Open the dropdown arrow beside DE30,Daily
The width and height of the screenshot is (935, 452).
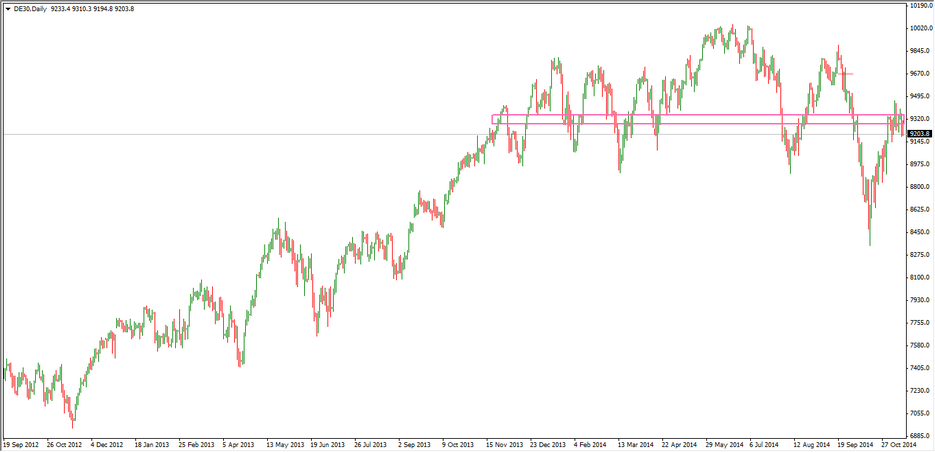[7, 9]
